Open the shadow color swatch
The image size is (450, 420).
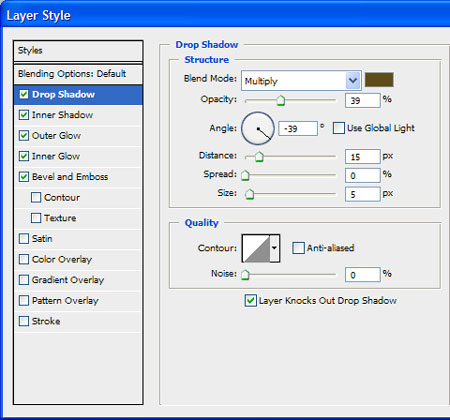[x=379, y=80]
